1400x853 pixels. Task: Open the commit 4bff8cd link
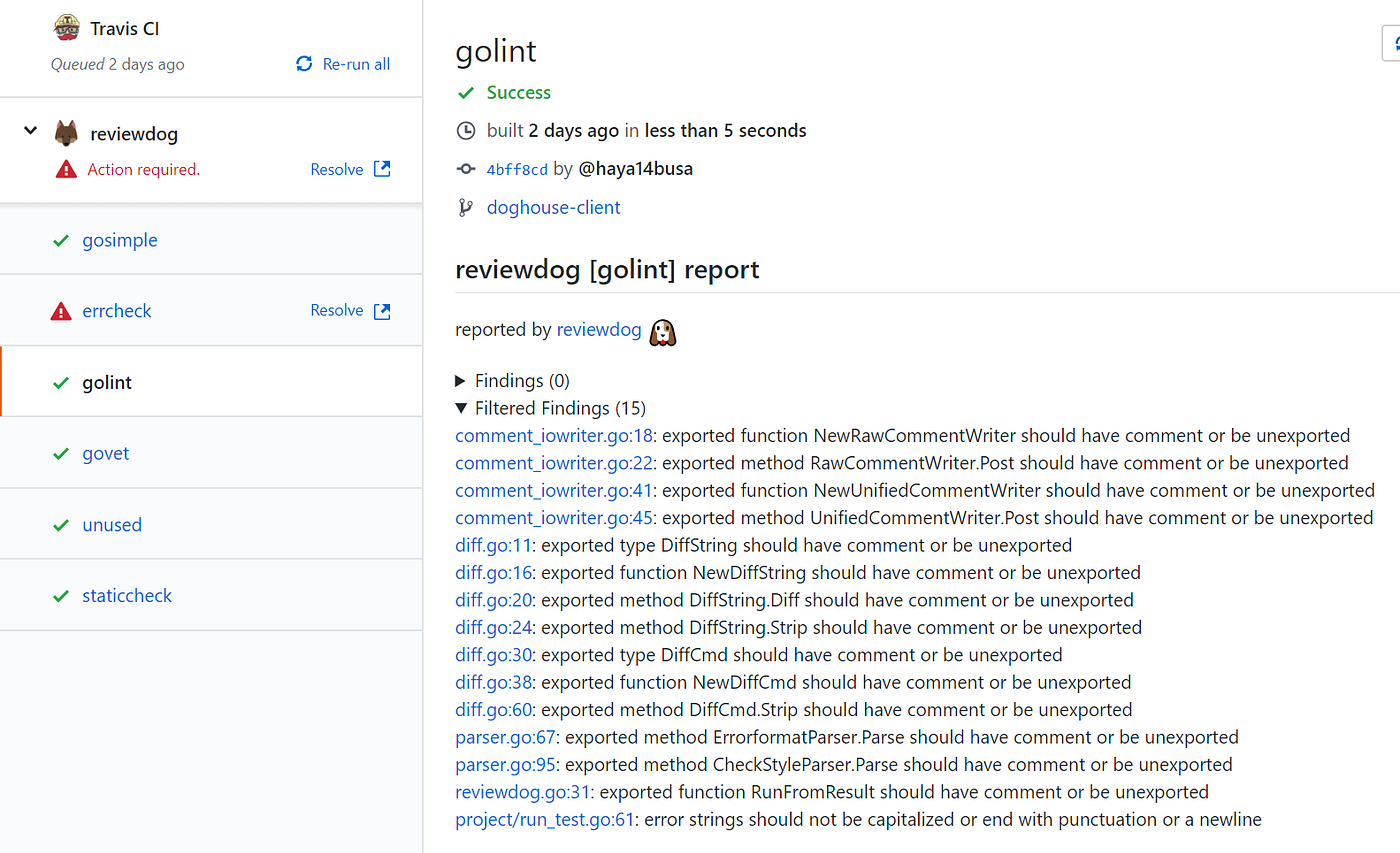pos(516,169)
